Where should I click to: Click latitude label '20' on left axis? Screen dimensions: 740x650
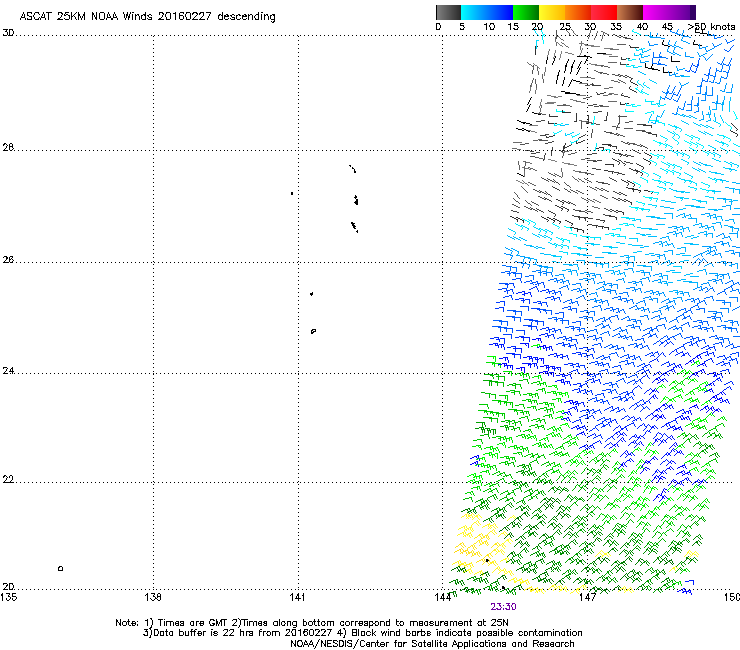point(8,587)
